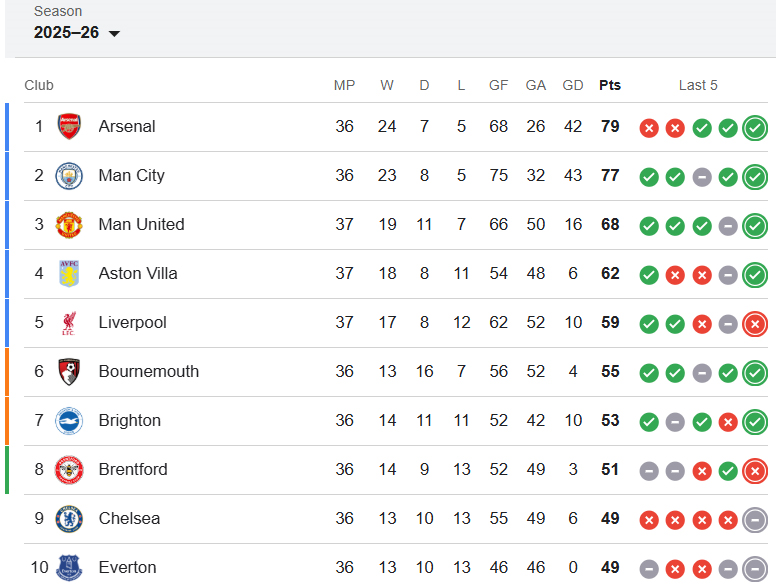Click Brentford's latest loss result icon
The image size is (776, 585).
[755, 471]
